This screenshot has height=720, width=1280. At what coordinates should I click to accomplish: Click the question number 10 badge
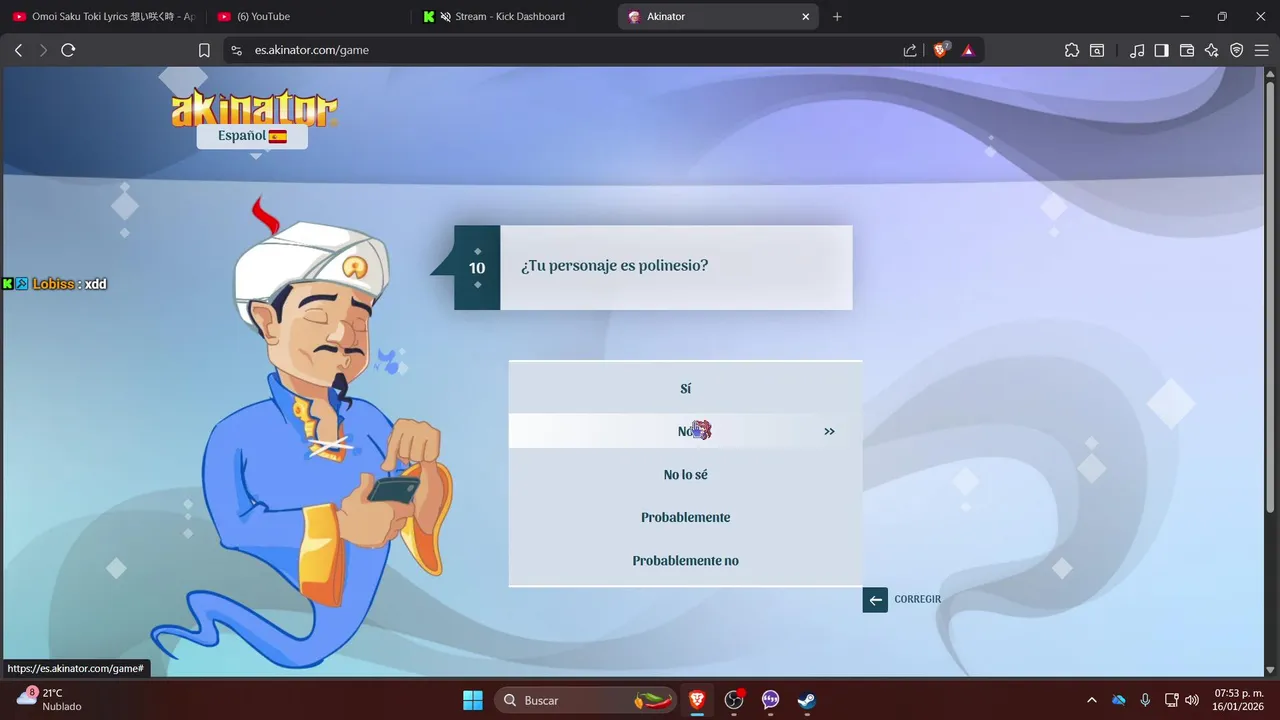(477, 268)
